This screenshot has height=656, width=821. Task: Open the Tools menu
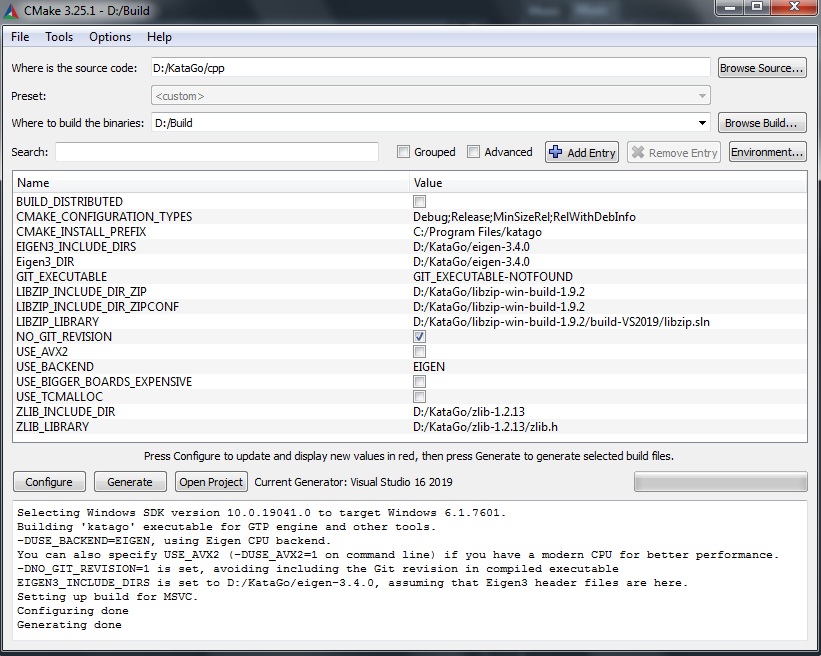pos(59,37)
